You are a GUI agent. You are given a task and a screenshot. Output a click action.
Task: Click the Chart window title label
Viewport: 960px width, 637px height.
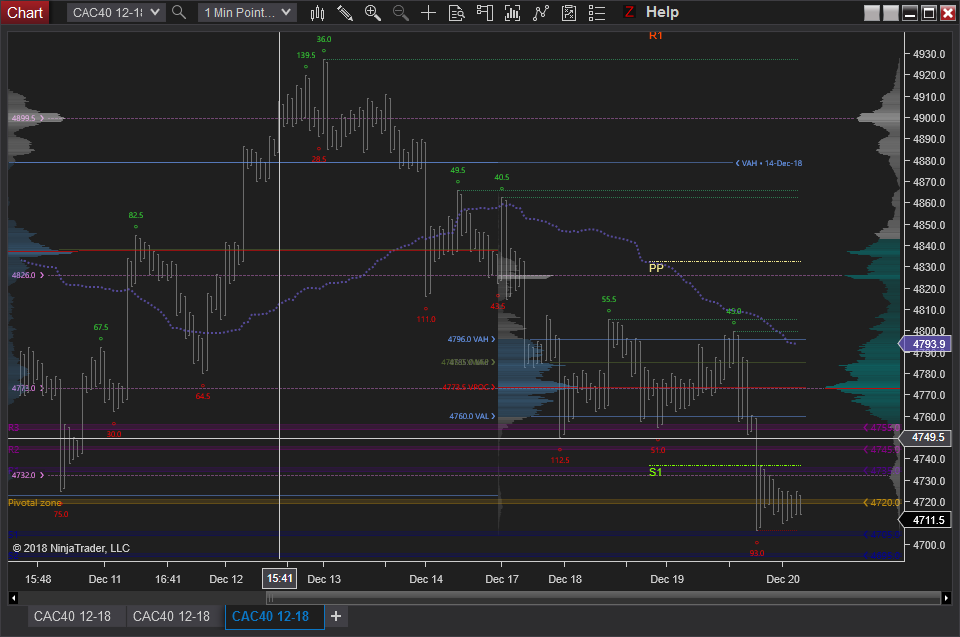pyautogui.click(x=25, y=12)
